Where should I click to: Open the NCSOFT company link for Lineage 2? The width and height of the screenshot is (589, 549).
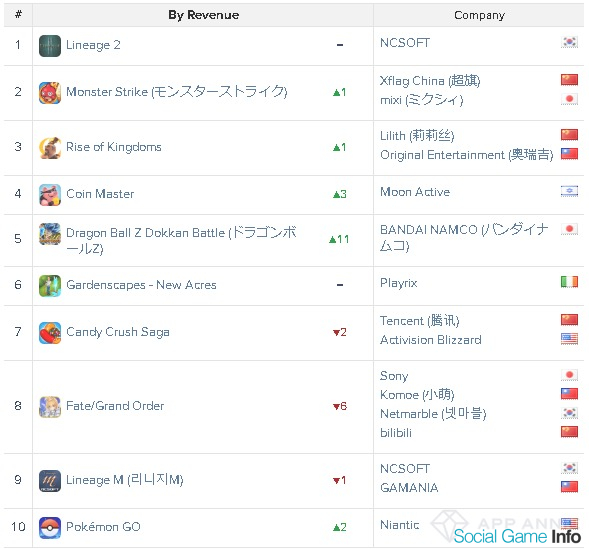click(405, 43)
